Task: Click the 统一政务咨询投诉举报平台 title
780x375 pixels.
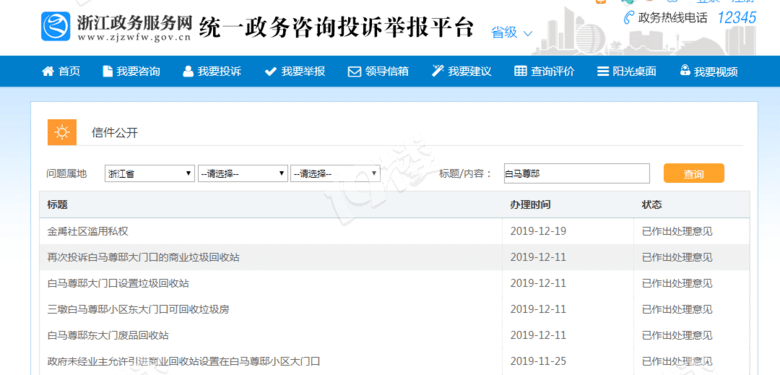Action: click(336, 28)
